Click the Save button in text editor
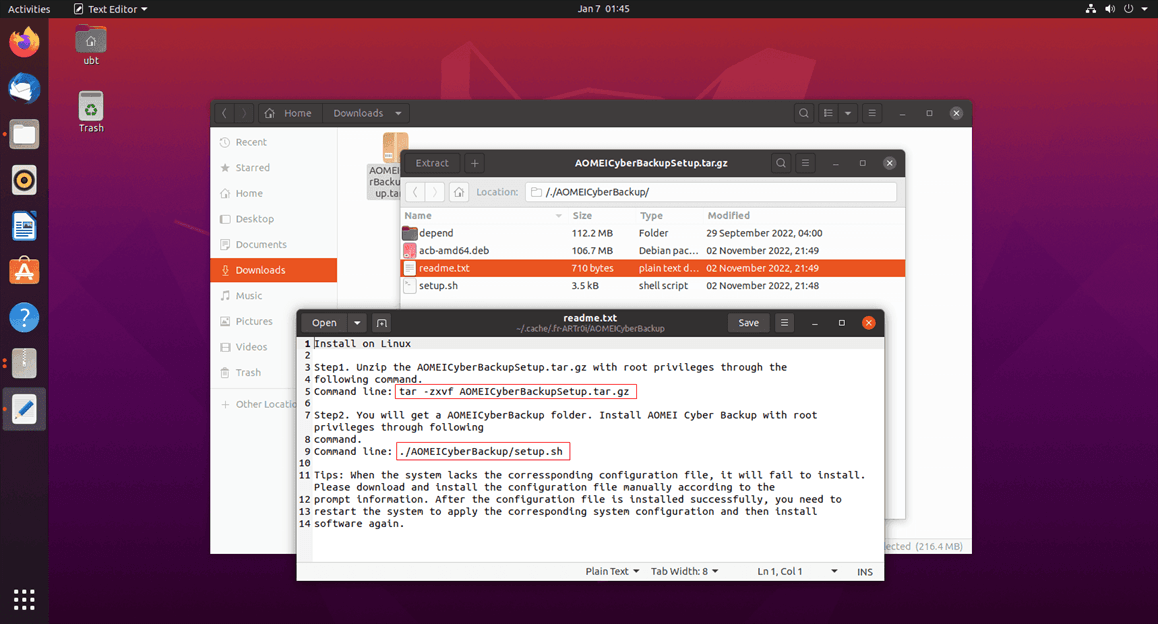The width and height of the screenshot is (1158, 624). (748, 323)
